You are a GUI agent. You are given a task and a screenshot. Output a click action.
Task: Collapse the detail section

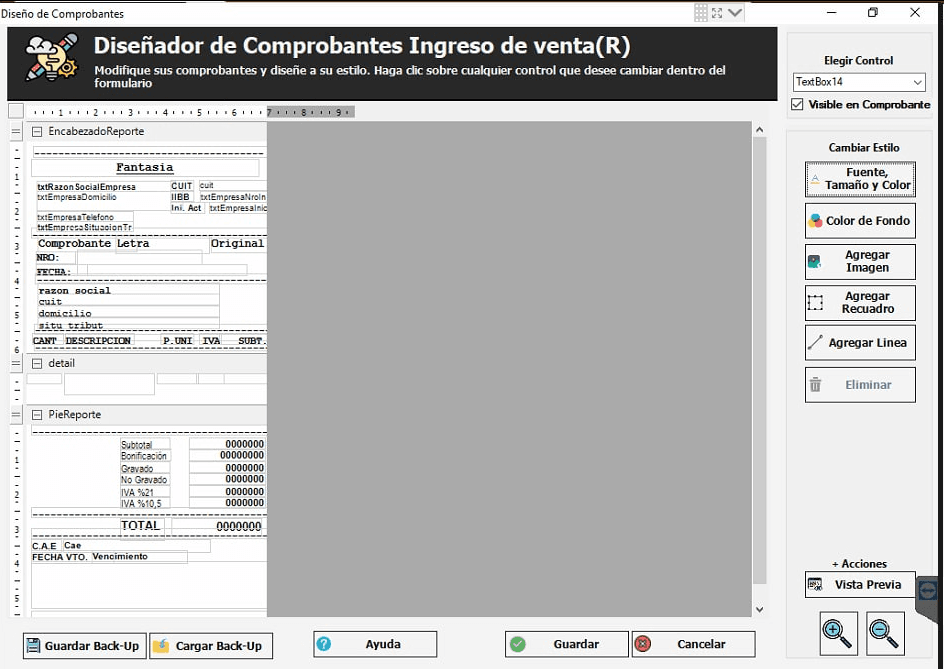click(x=37, y=363)
